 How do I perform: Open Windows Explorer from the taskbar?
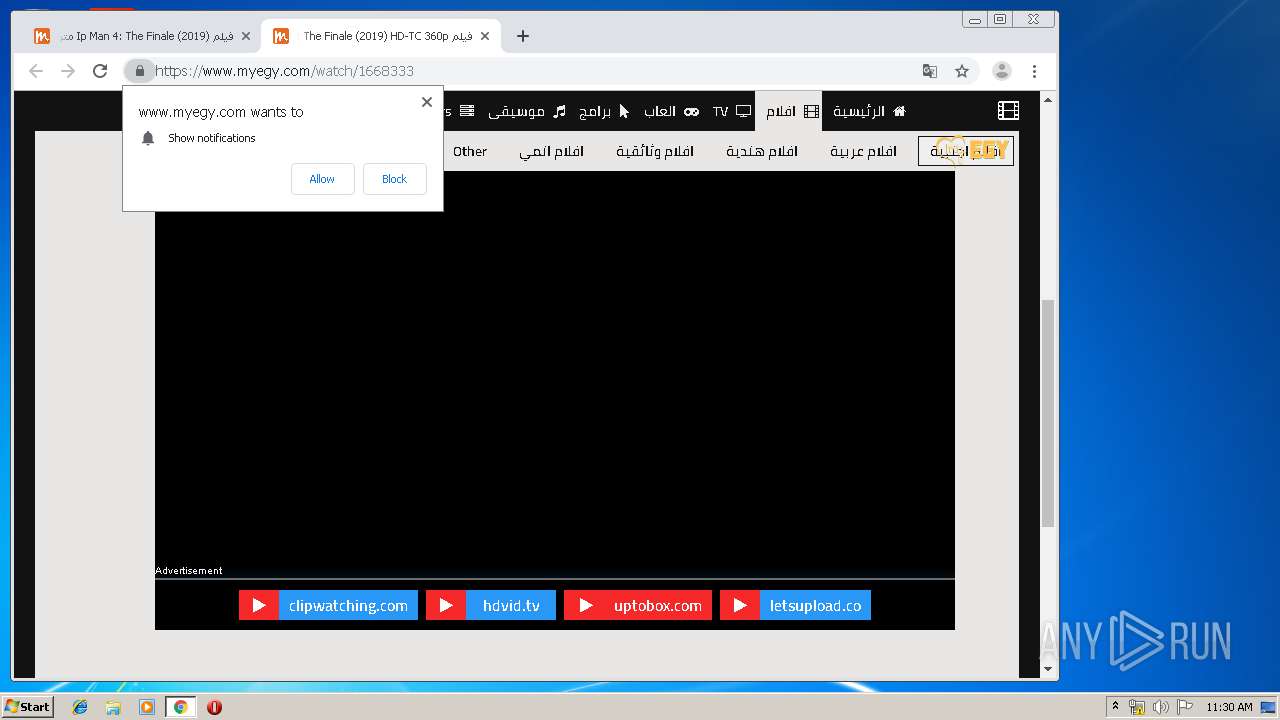113,707
